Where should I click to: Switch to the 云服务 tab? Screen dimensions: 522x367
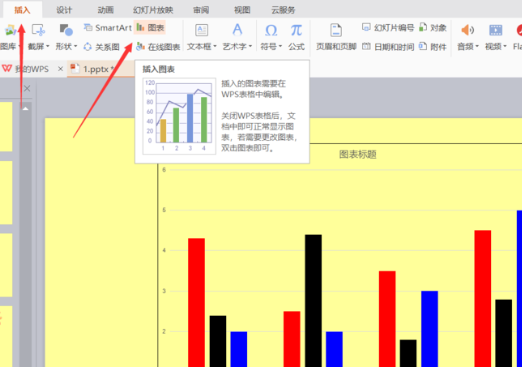point(283,10)
